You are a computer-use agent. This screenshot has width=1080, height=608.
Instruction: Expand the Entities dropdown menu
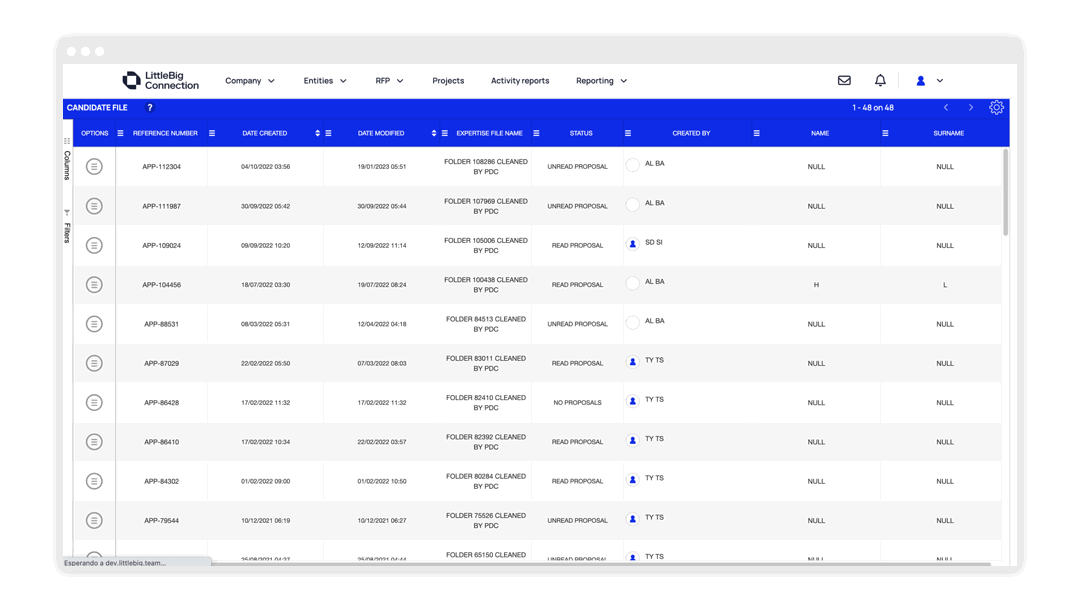[x=325, y=81]
